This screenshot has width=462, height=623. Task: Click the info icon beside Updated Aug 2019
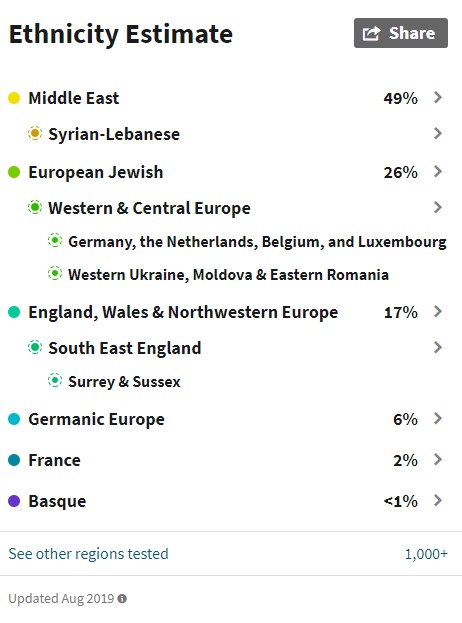pyautogui.click(x=122, y=598)
